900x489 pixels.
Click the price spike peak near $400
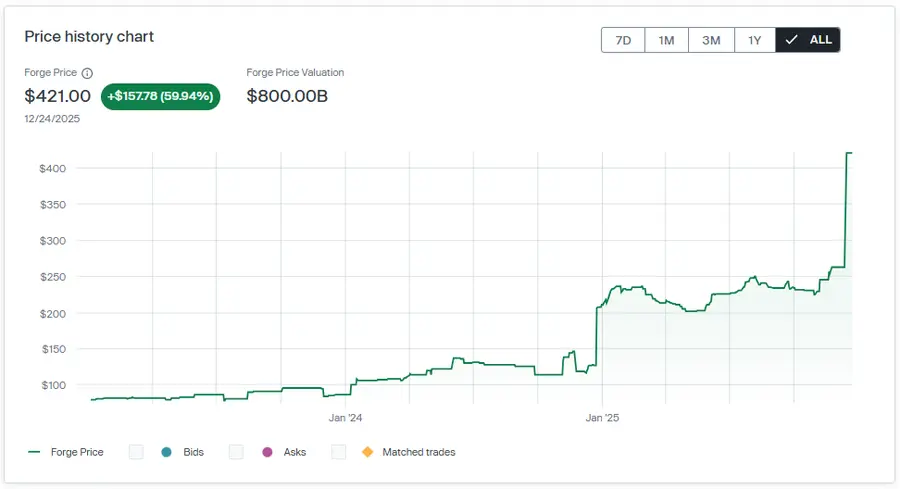point(849,153)
